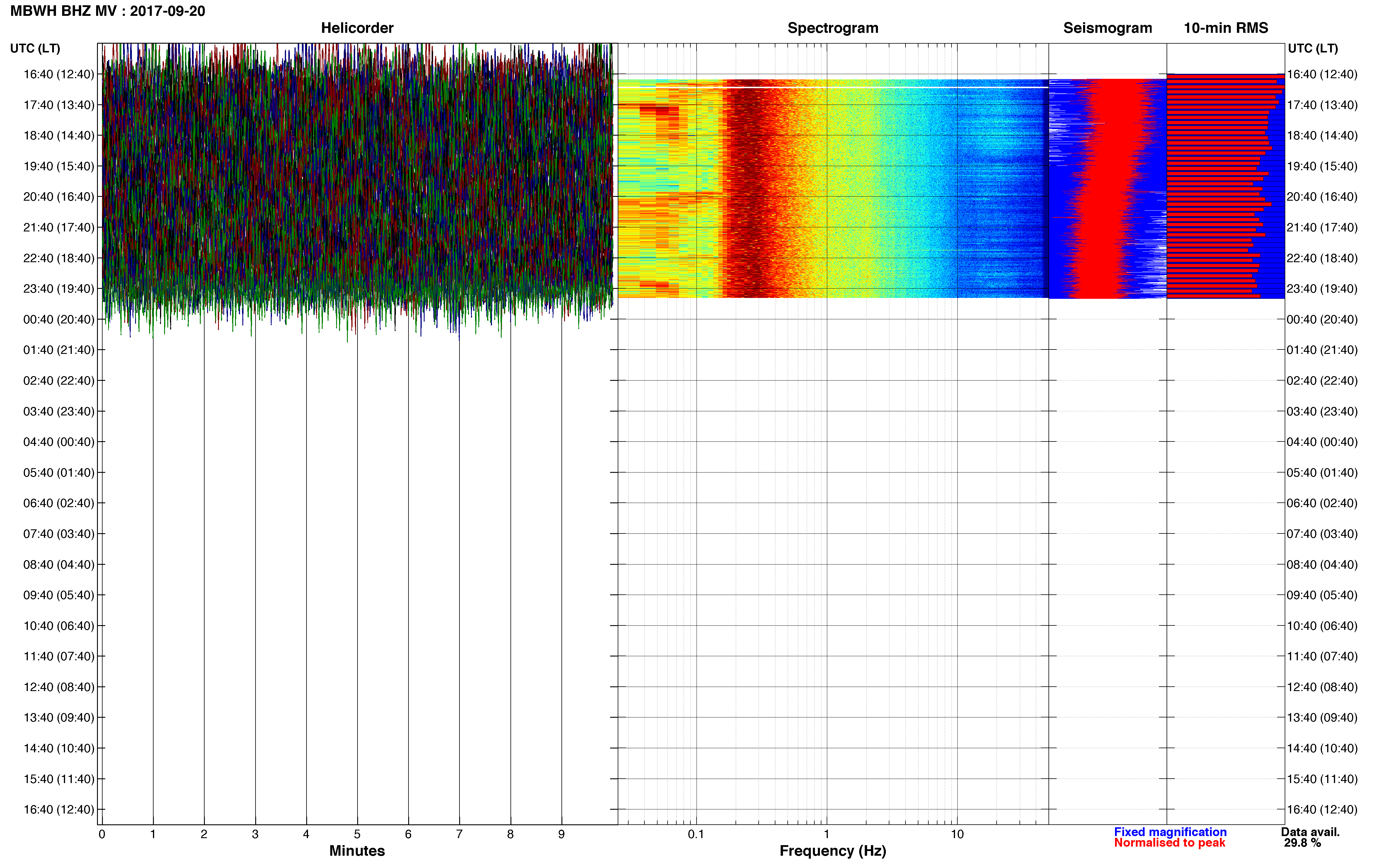Click the right-side 08:40 (04:40) time label
1389x868 pixels.
coord(1322,564)
